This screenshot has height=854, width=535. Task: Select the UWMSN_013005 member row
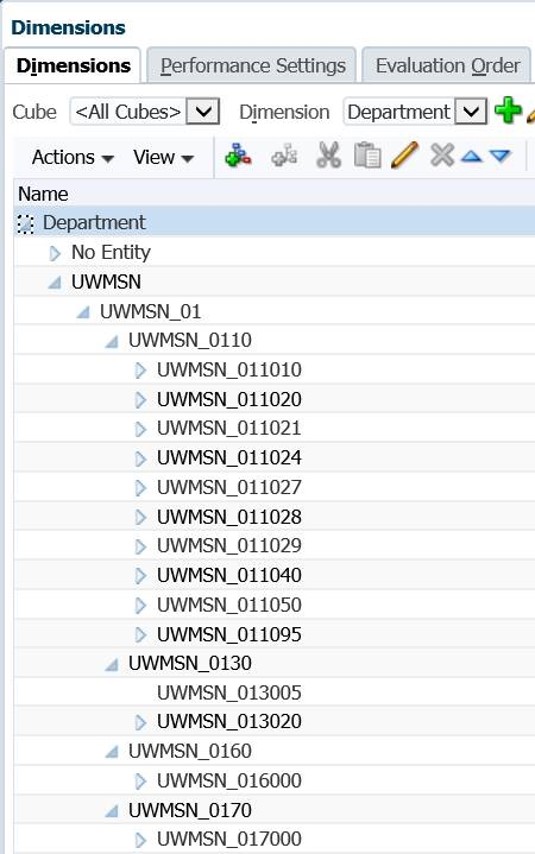coord(274,692)
